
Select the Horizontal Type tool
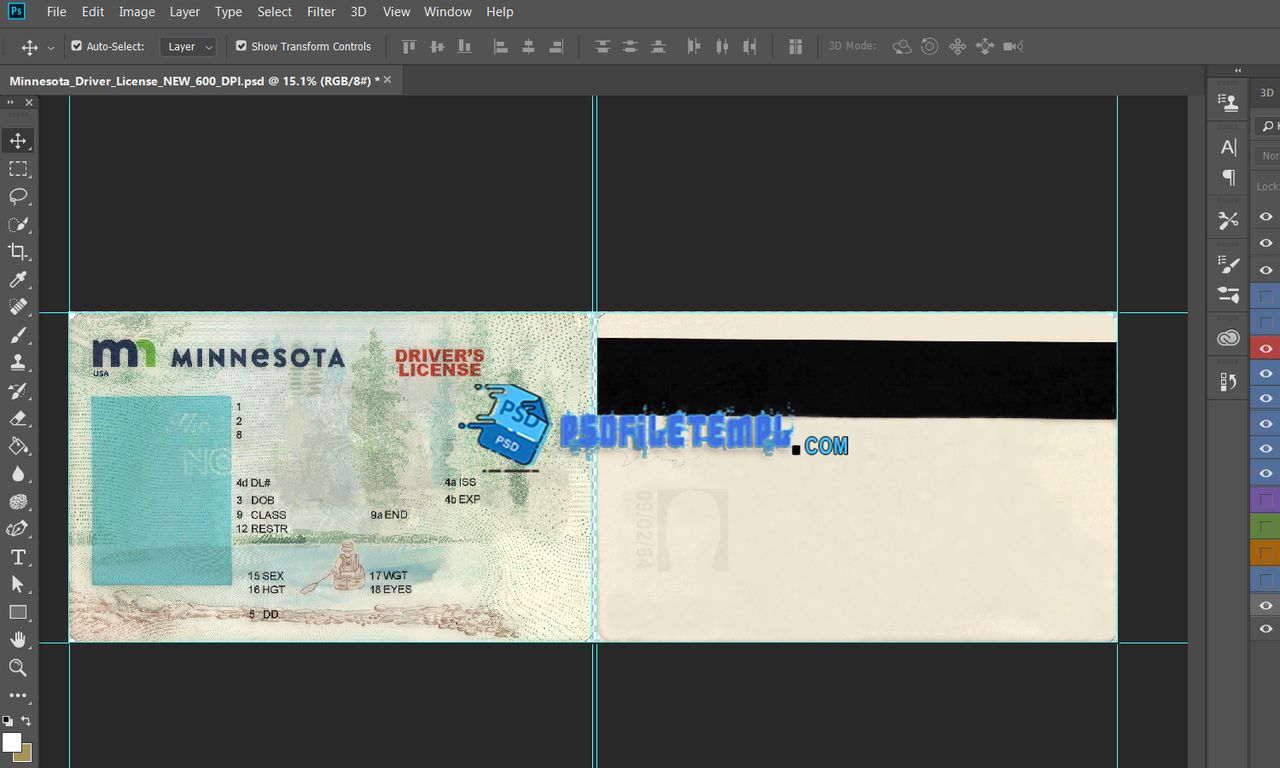tap(18, 557)
